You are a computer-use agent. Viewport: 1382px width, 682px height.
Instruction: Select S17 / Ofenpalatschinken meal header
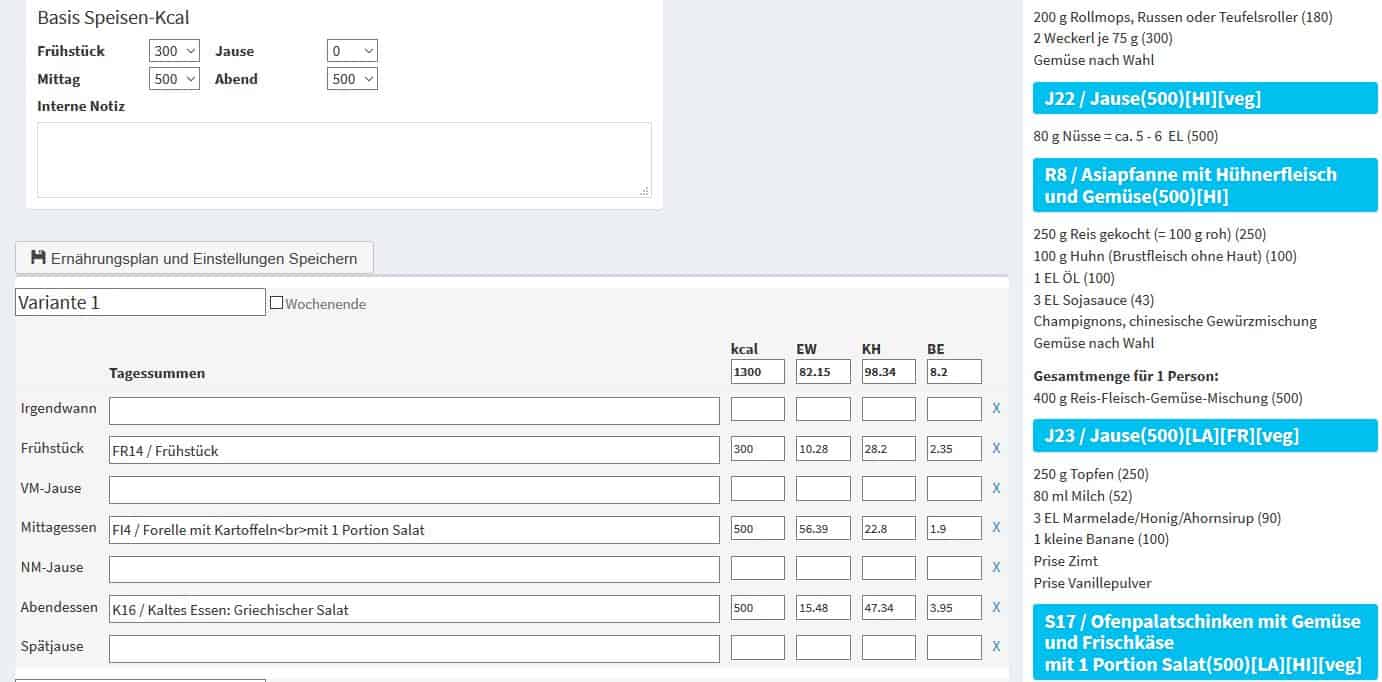1204,642
